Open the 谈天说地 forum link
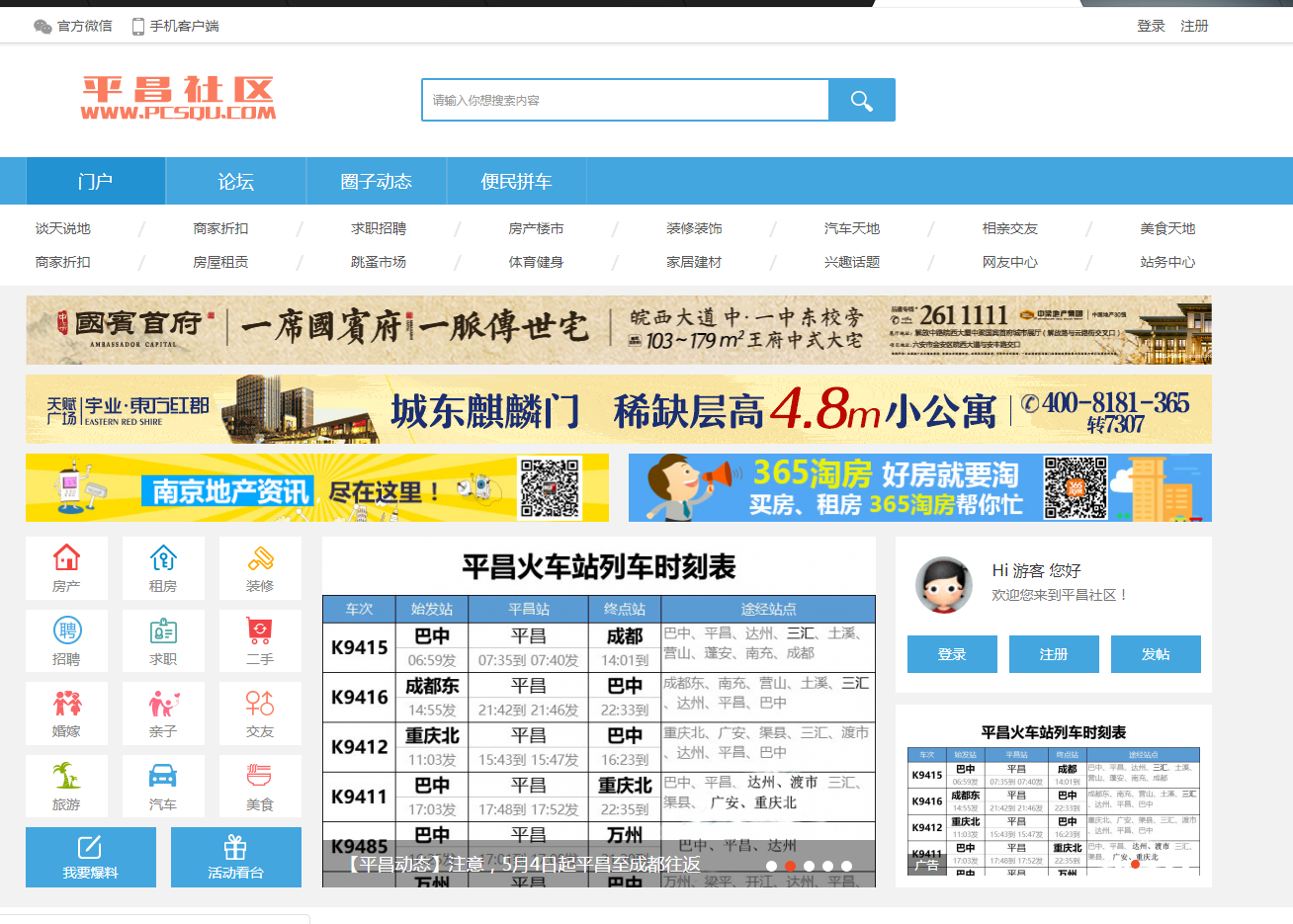This screenshot has width=1293, height=924. tap(63, 228)
